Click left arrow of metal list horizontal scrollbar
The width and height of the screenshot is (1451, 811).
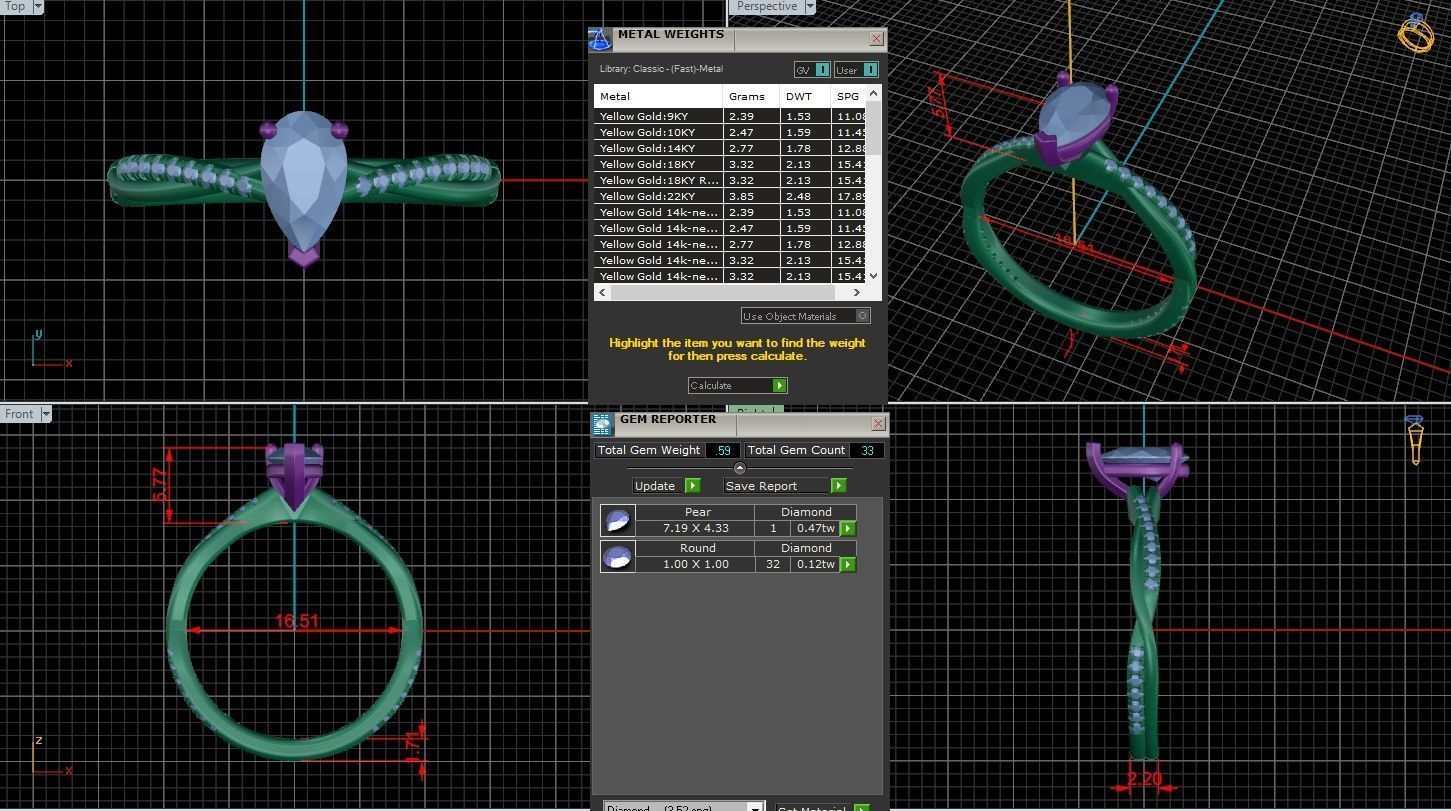(601, 293)
